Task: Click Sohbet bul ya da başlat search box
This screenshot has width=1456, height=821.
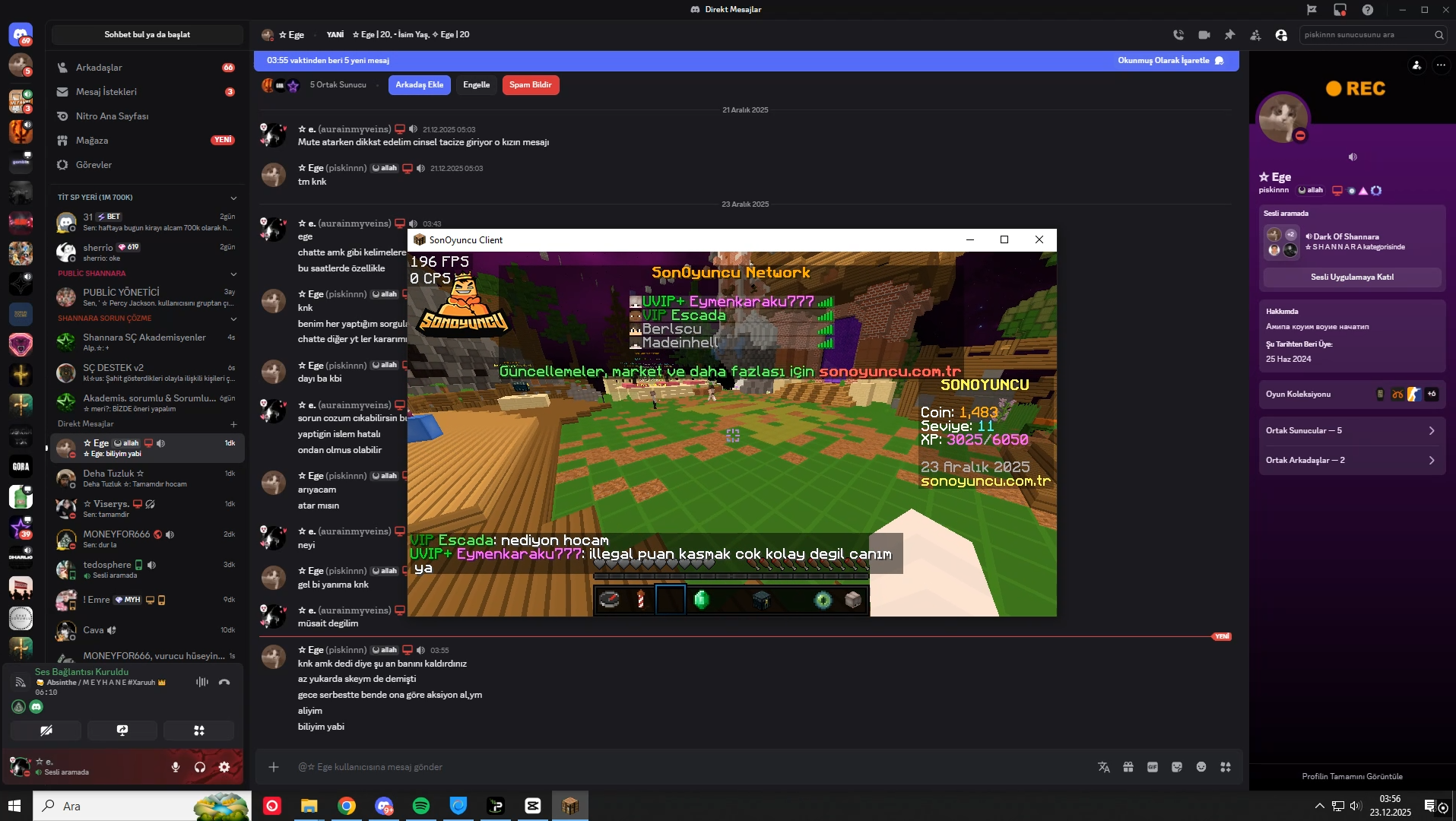Action: [x=148, y=35]
